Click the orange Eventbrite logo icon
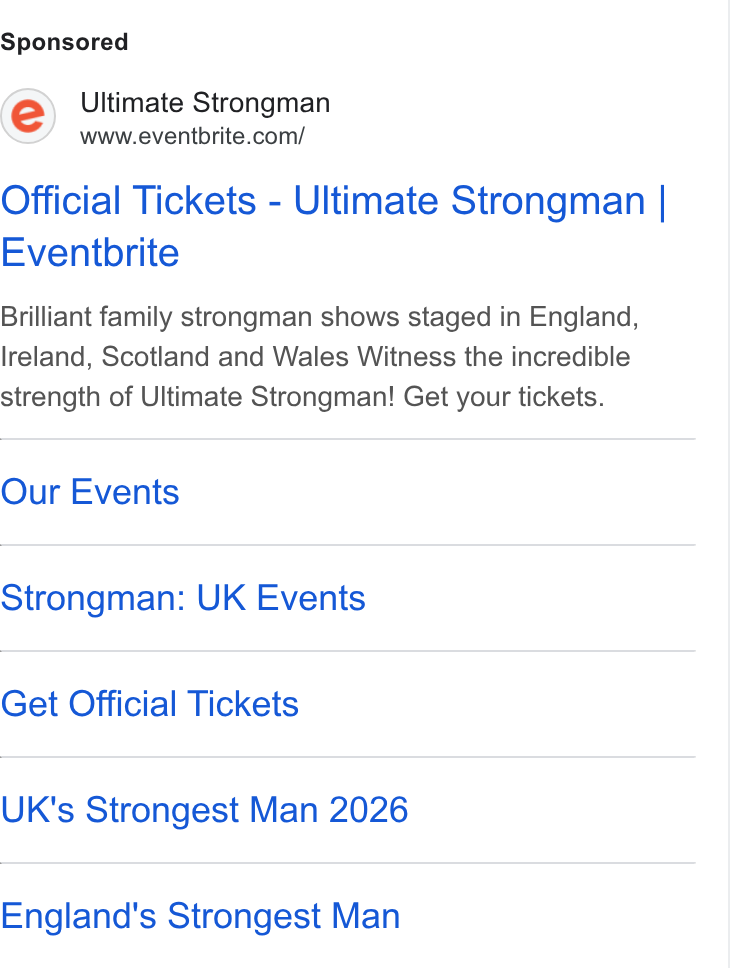730x968 pixels. tap(28, 116)
